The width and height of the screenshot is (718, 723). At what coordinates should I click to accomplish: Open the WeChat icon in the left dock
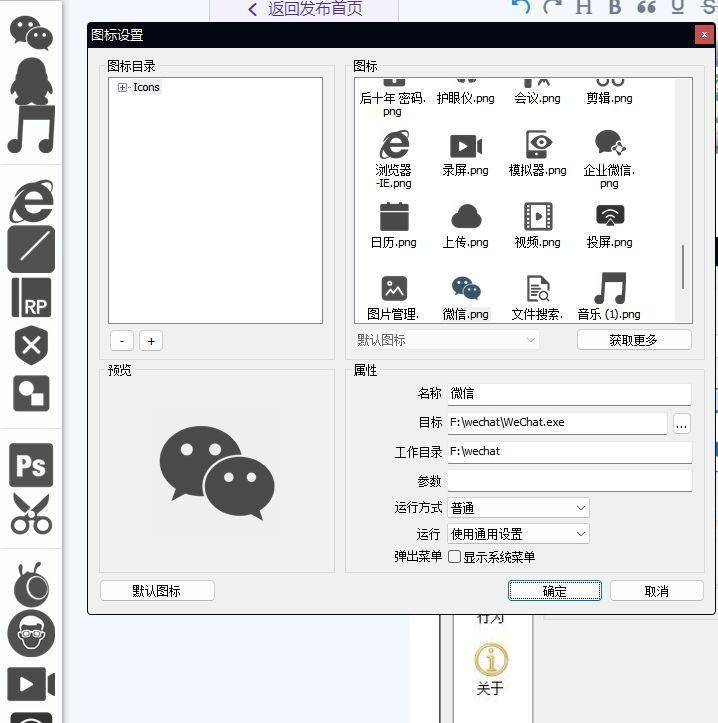31,33
